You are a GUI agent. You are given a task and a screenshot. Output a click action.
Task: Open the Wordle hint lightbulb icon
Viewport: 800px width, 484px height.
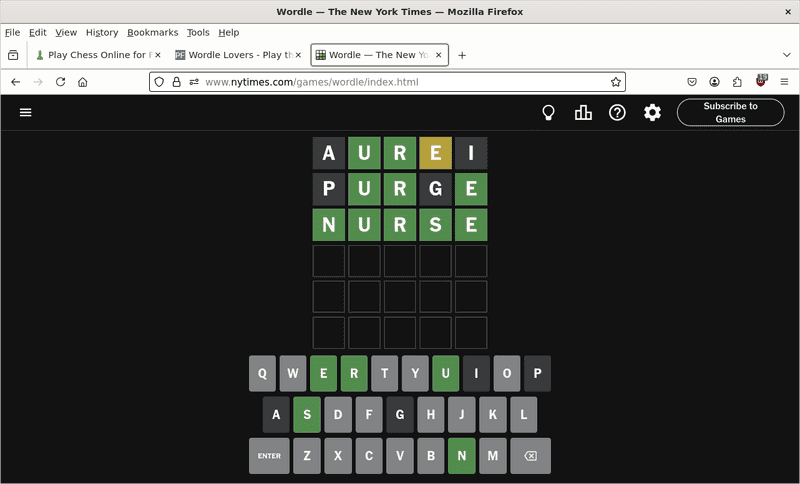tap(548, 113)
